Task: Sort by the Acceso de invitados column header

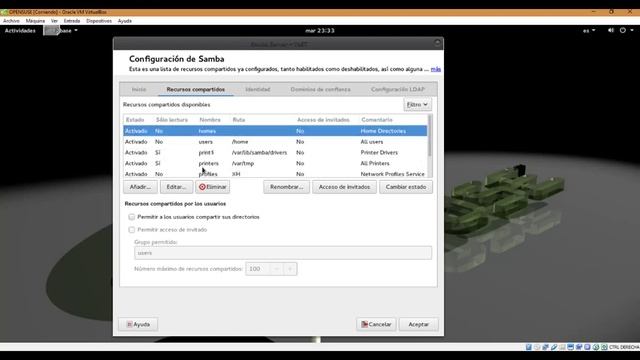Action: [323, 120]
